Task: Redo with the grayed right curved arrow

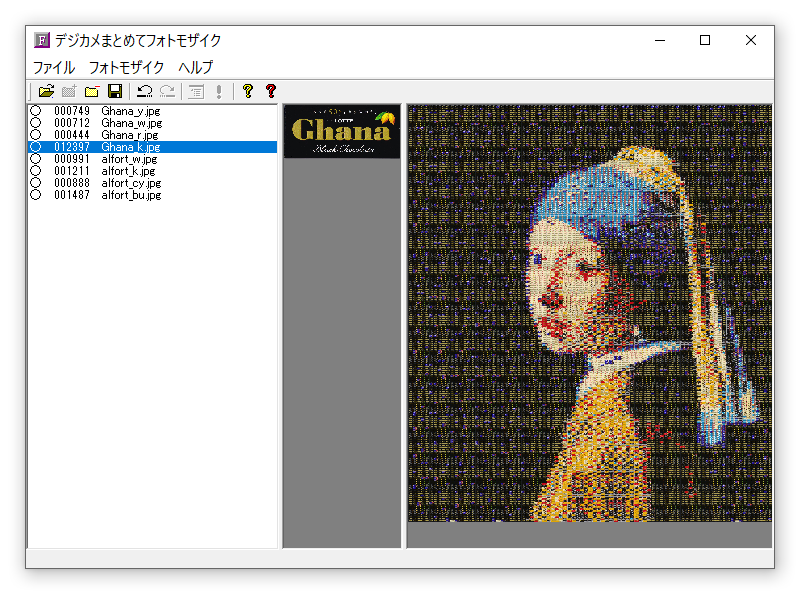Action: coord(167,91)
